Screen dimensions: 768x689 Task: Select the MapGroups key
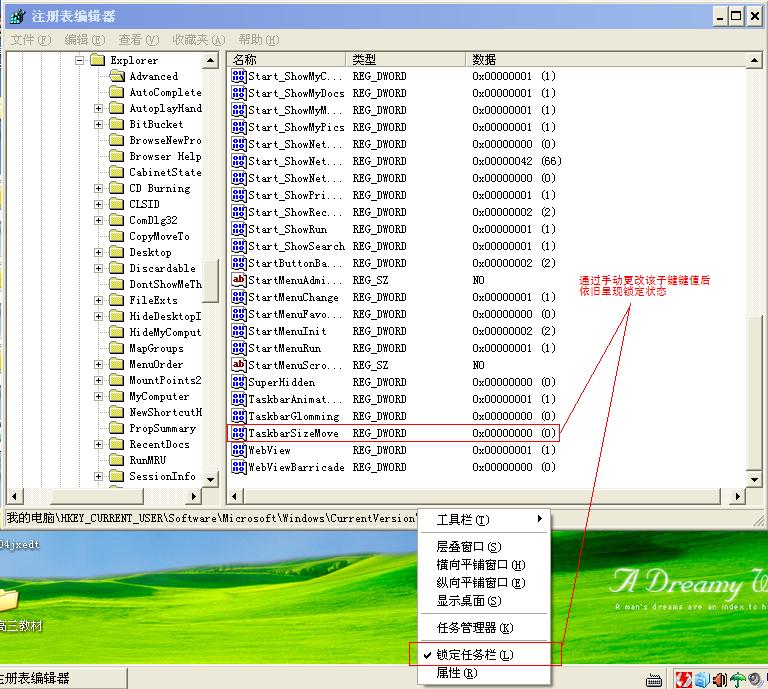156,348
